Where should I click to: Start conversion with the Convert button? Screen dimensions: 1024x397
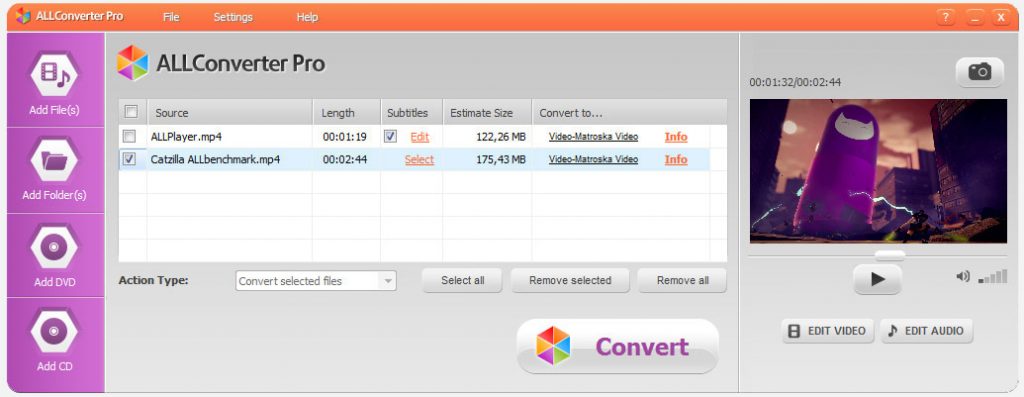(x=618, y=346)
